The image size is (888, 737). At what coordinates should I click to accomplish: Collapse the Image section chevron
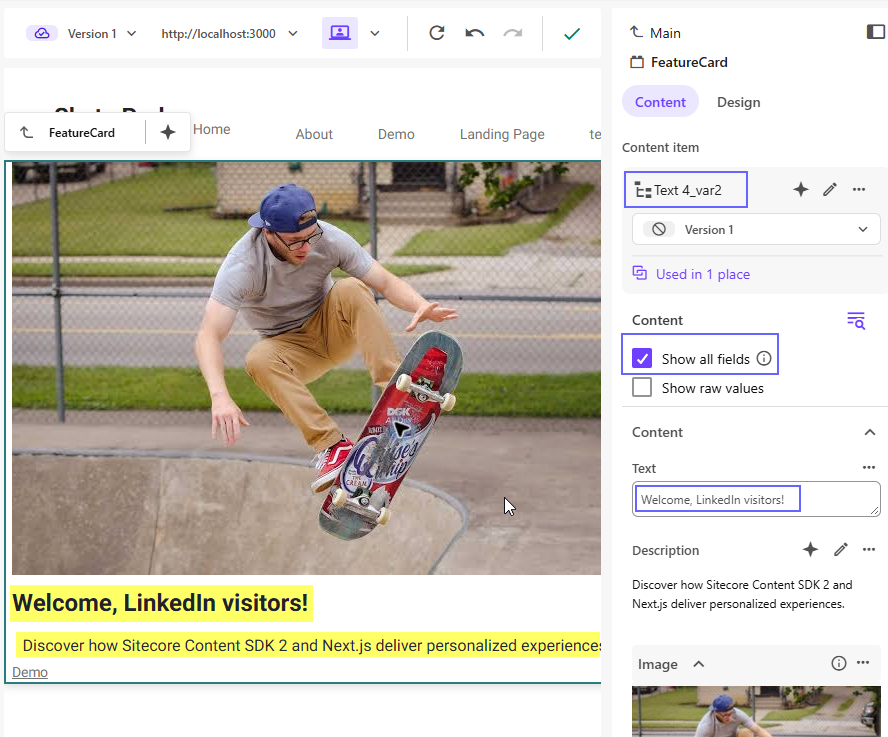[x=699, y=664]
